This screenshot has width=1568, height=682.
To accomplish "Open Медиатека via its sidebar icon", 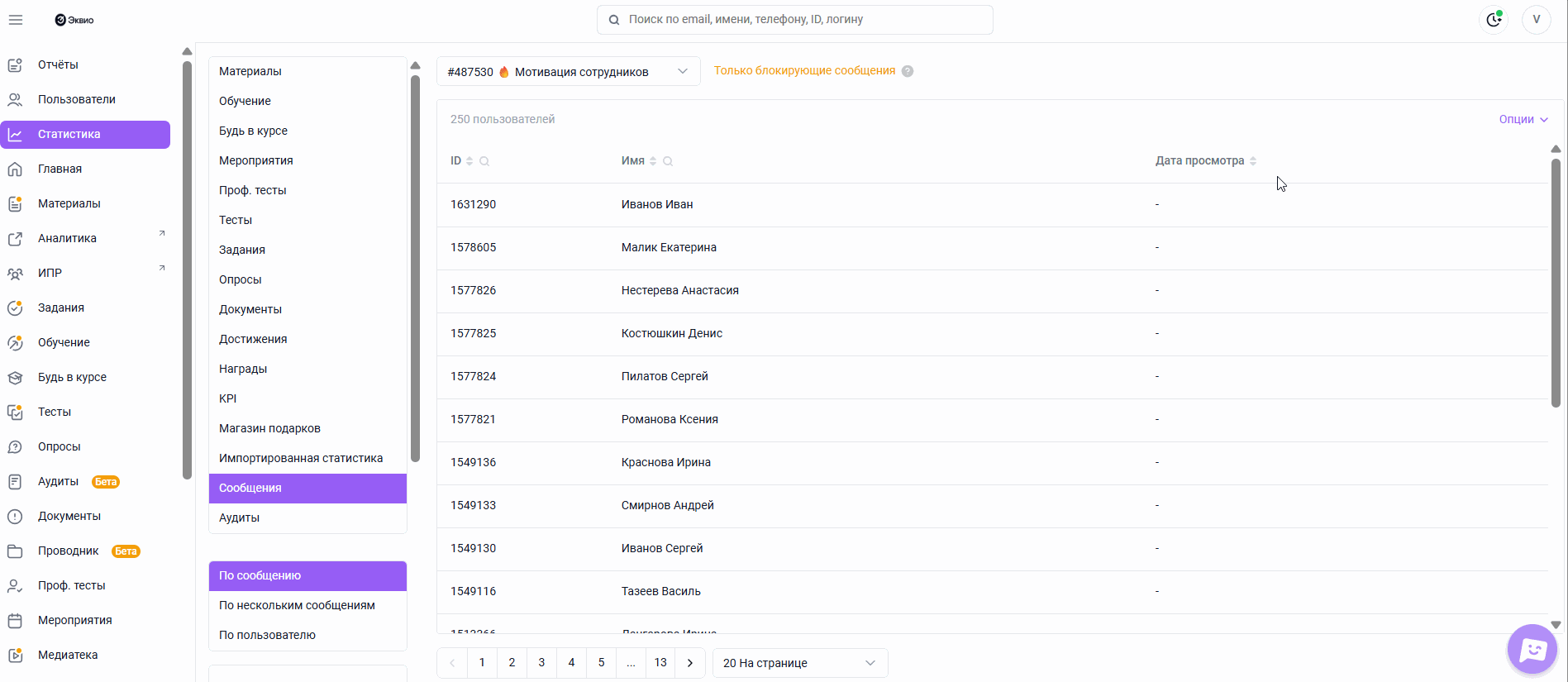I will point(15,655).
